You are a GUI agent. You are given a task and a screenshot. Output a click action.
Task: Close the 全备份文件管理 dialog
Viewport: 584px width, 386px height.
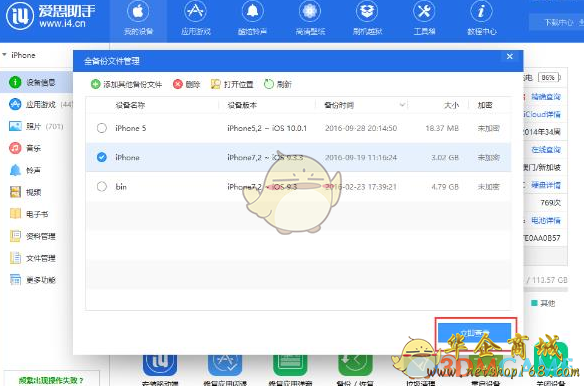coord(510,56)
